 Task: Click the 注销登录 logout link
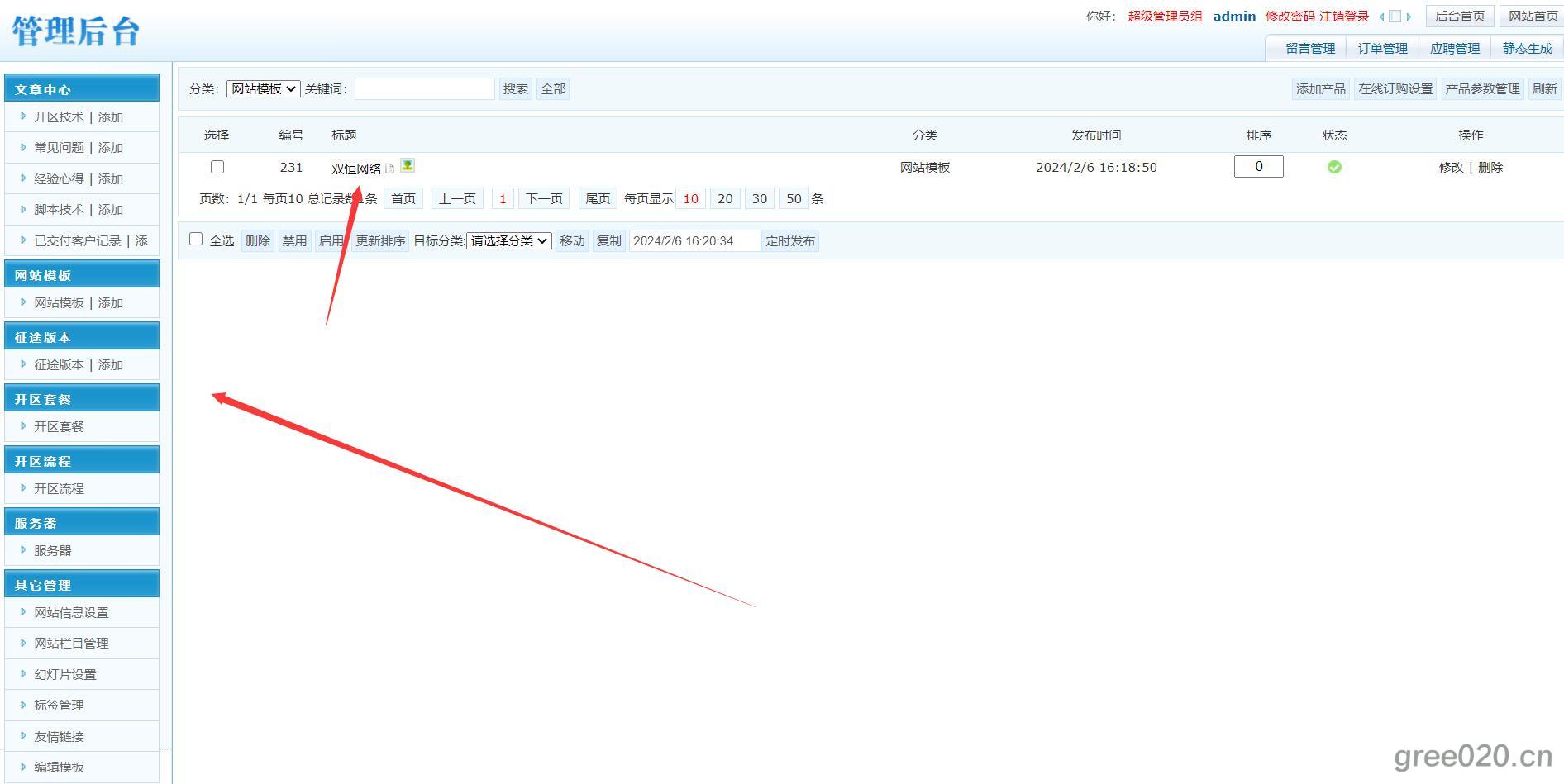pyautogui.click(x=1344, y=17)
